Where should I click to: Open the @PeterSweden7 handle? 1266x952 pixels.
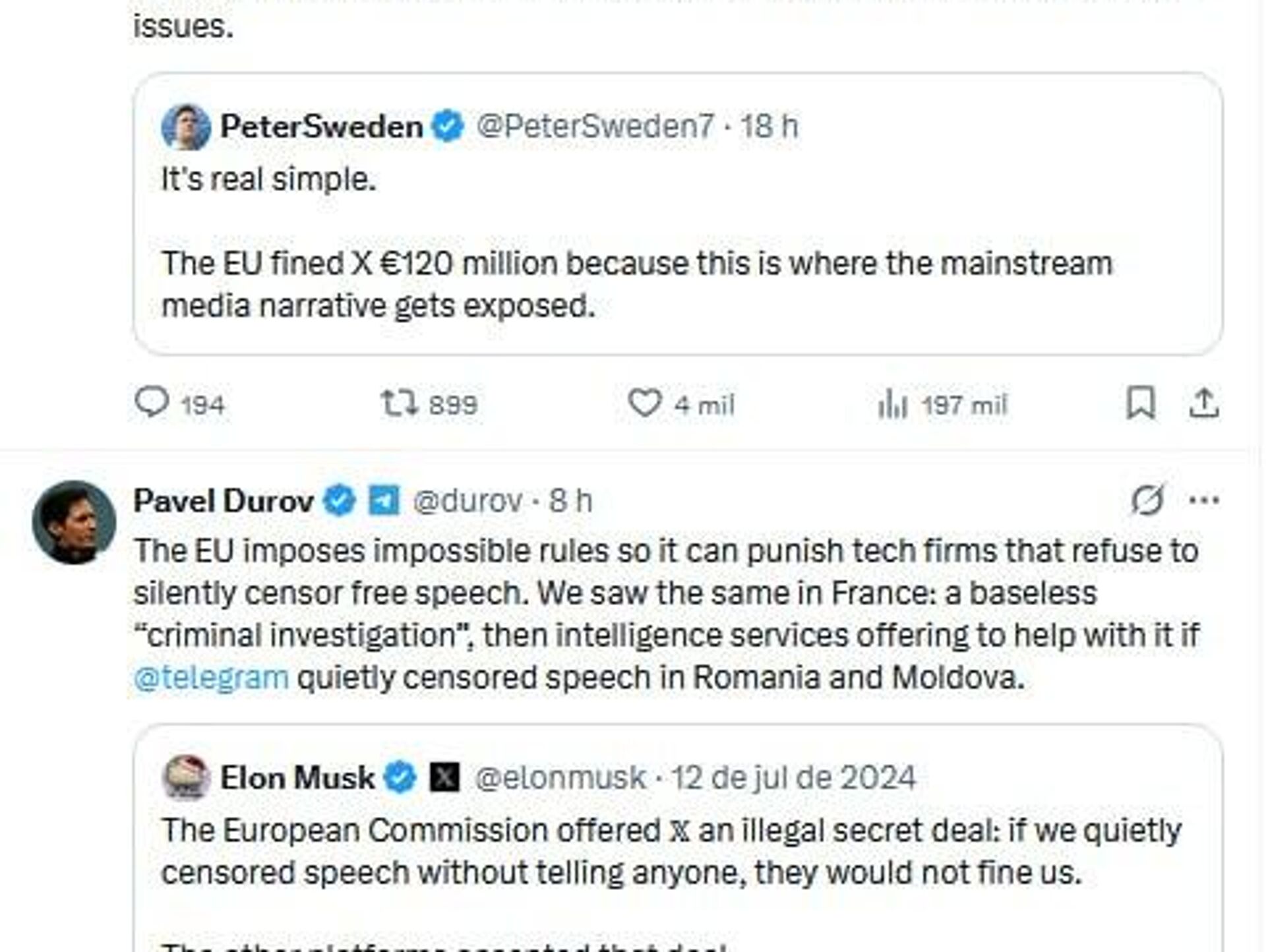click(595, 127)
